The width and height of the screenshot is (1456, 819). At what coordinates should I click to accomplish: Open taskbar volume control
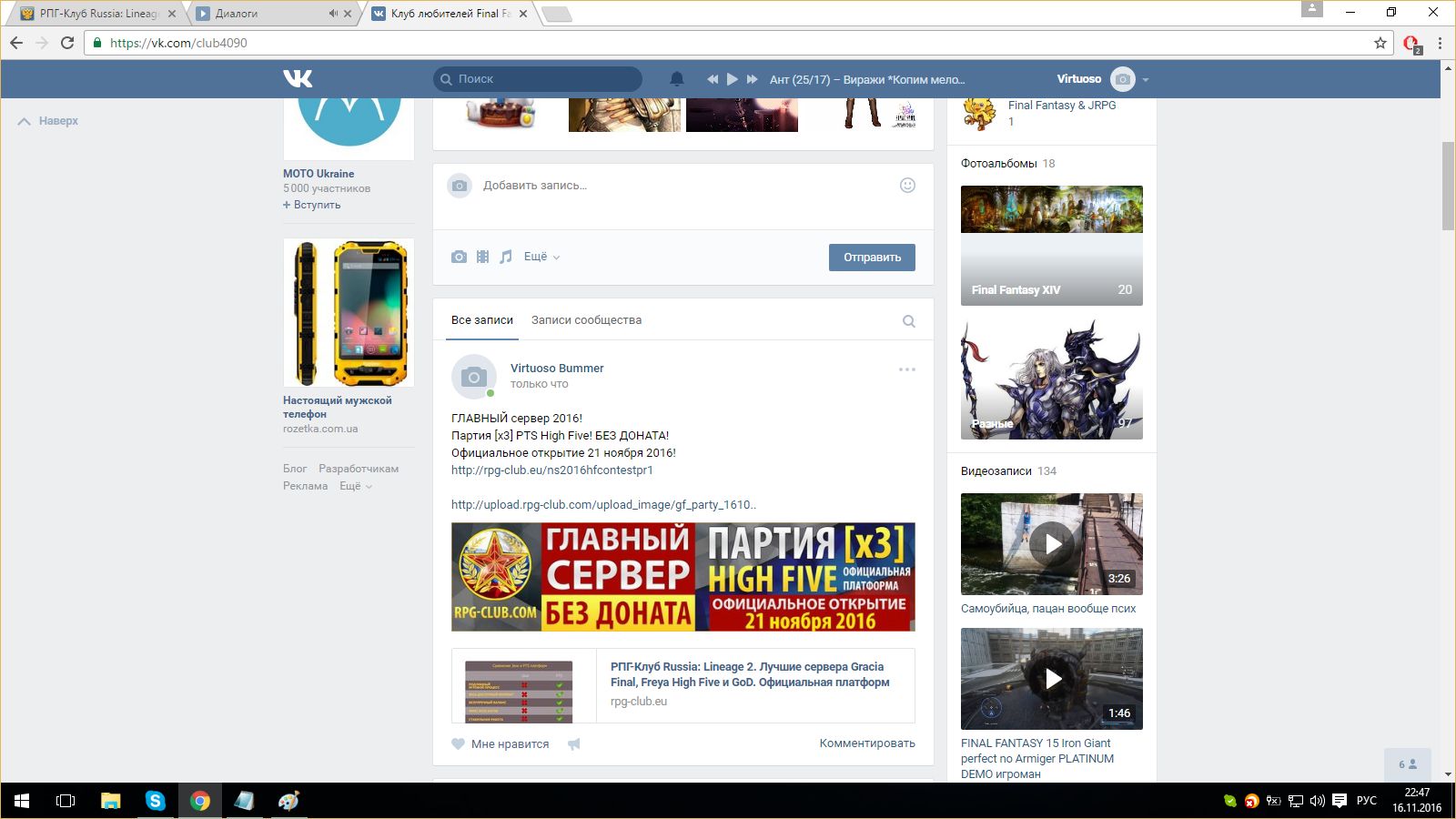(x=1318, y=801)
